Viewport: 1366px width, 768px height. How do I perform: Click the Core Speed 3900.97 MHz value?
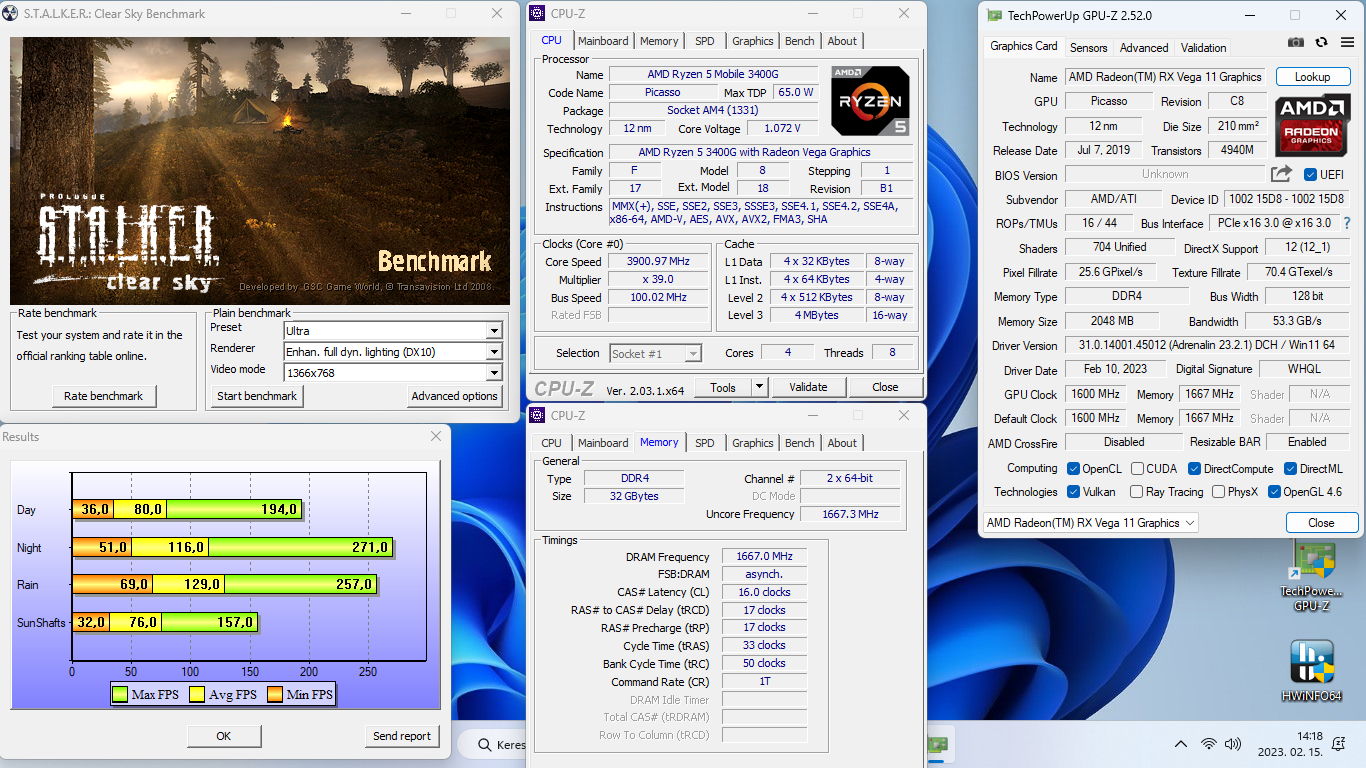(x=659, y=261)
